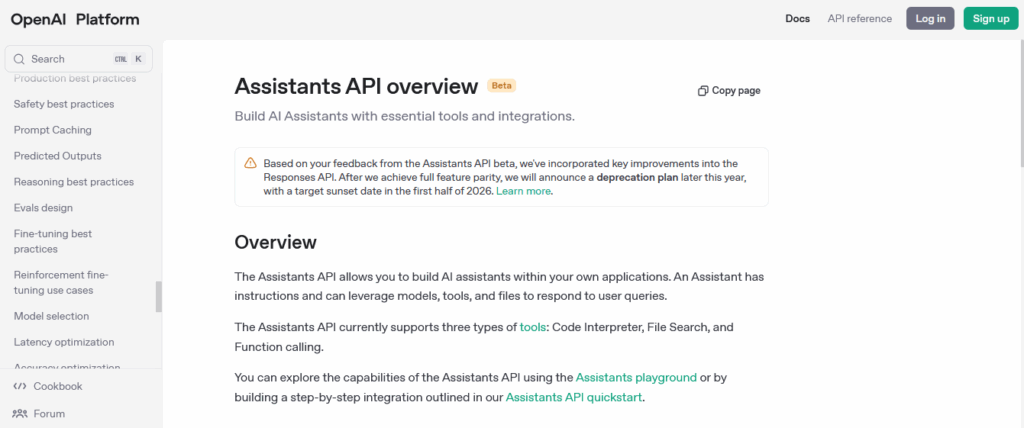The image size is (1024, 428).
Task: Open Reasoning best practices in sidebar
Action: (x=74, y=182)
